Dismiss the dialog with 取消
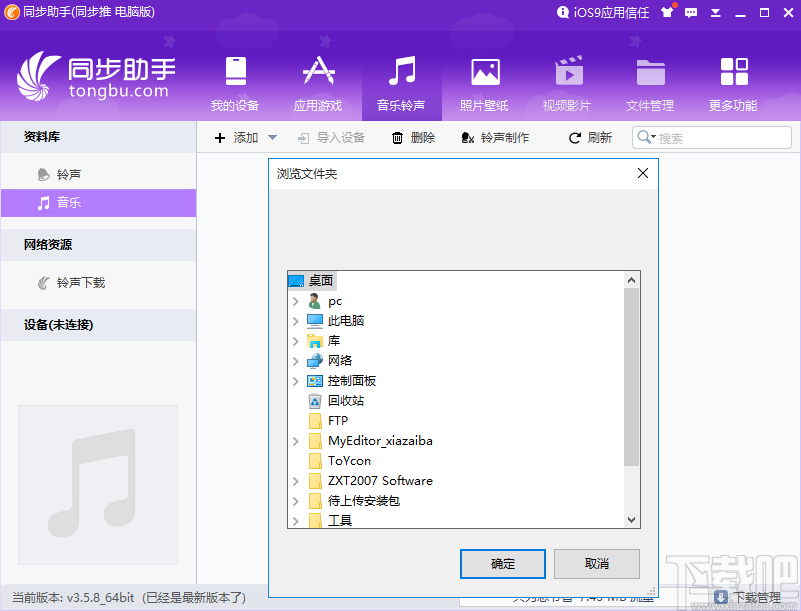Image resolution: width=801 pixels, height=611 pixels. click(596, 564)
